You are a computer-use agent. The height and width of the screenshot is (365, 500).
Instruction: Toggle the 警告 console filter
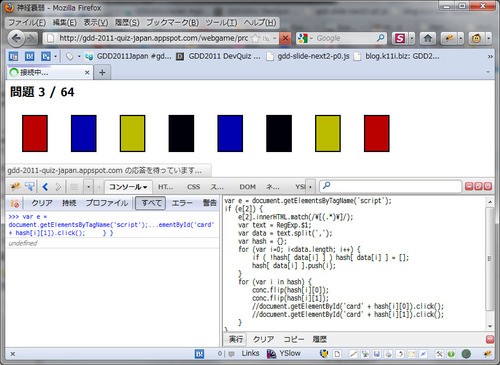coord(210,203)
